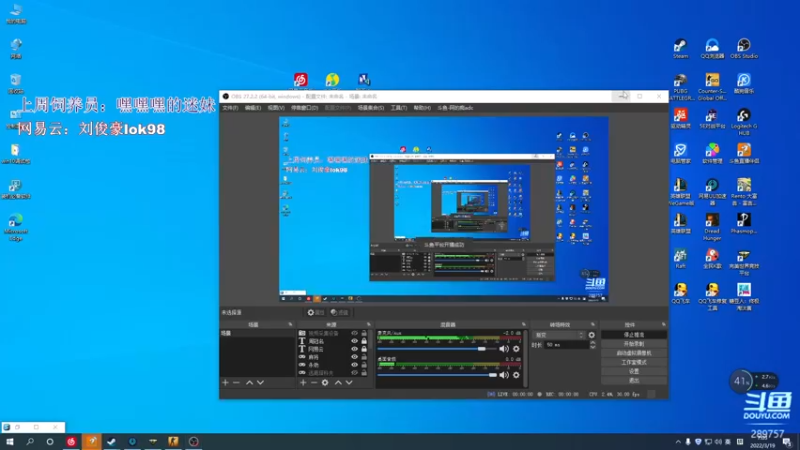Pop out the Sources dock panel
The width and height of the screenshot is (800, 450).
click(368, 324)
